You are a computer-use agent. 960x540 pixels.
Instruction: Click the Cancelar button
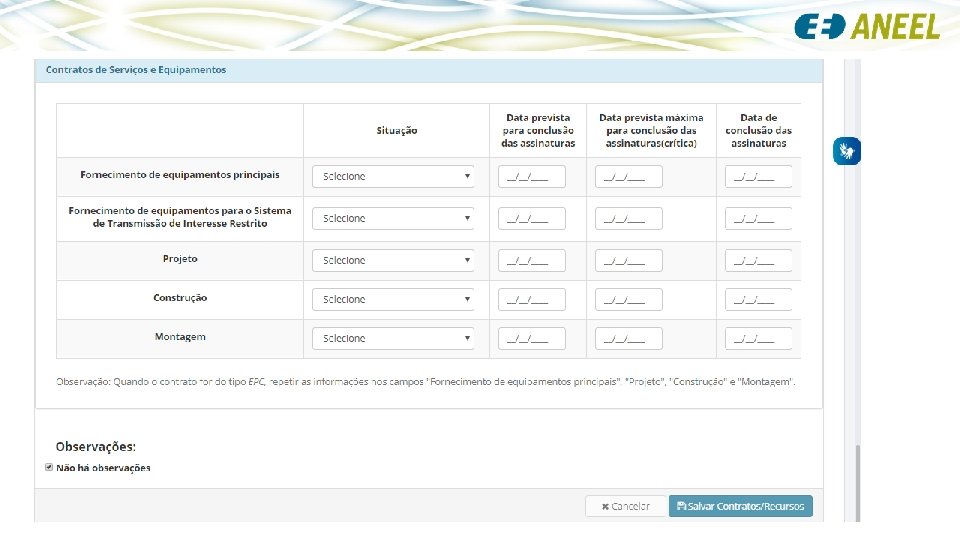(x=625, y=506)
